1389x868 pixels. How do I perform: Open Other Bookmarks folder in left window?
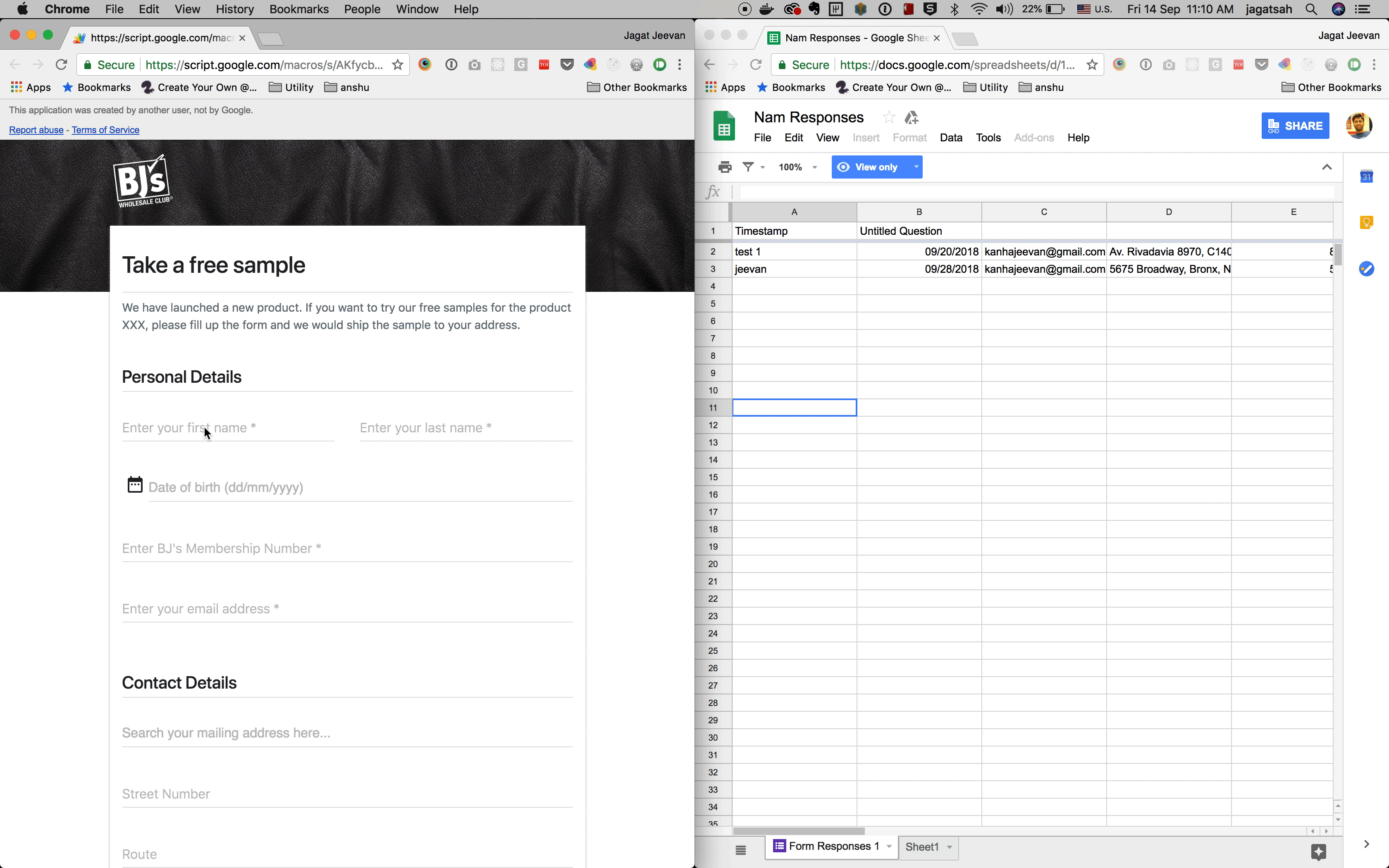(x=637, y=87)
